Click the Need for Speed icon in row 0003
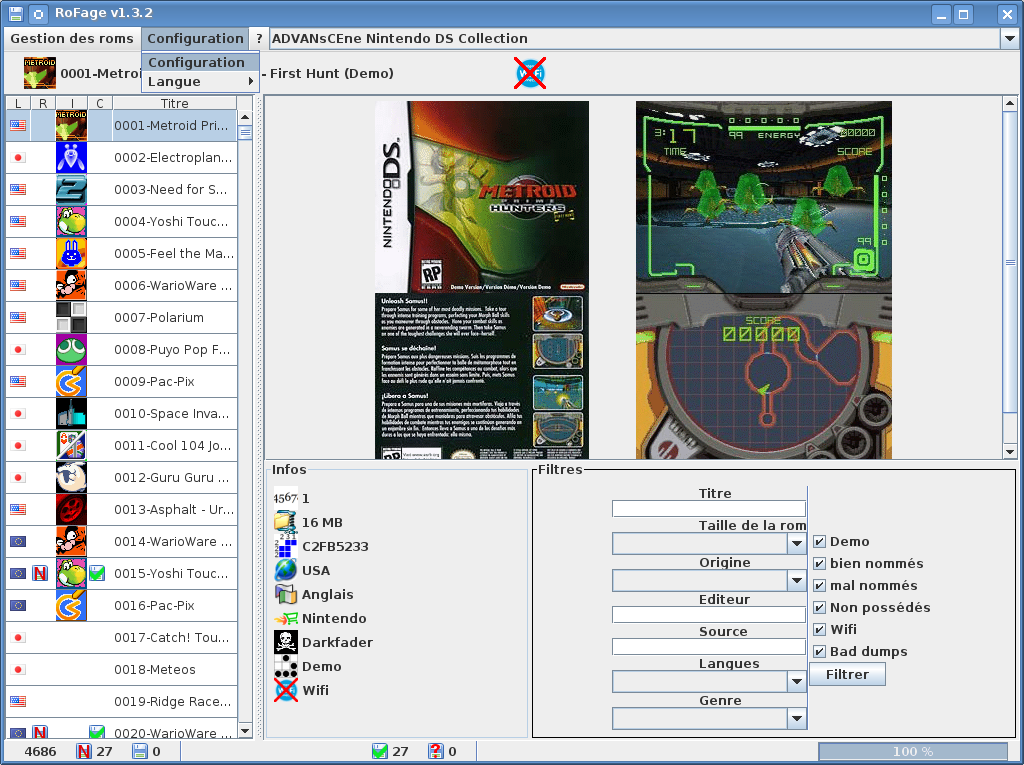The height and width of the screenshot is (765, 1024). click(71, 189)
